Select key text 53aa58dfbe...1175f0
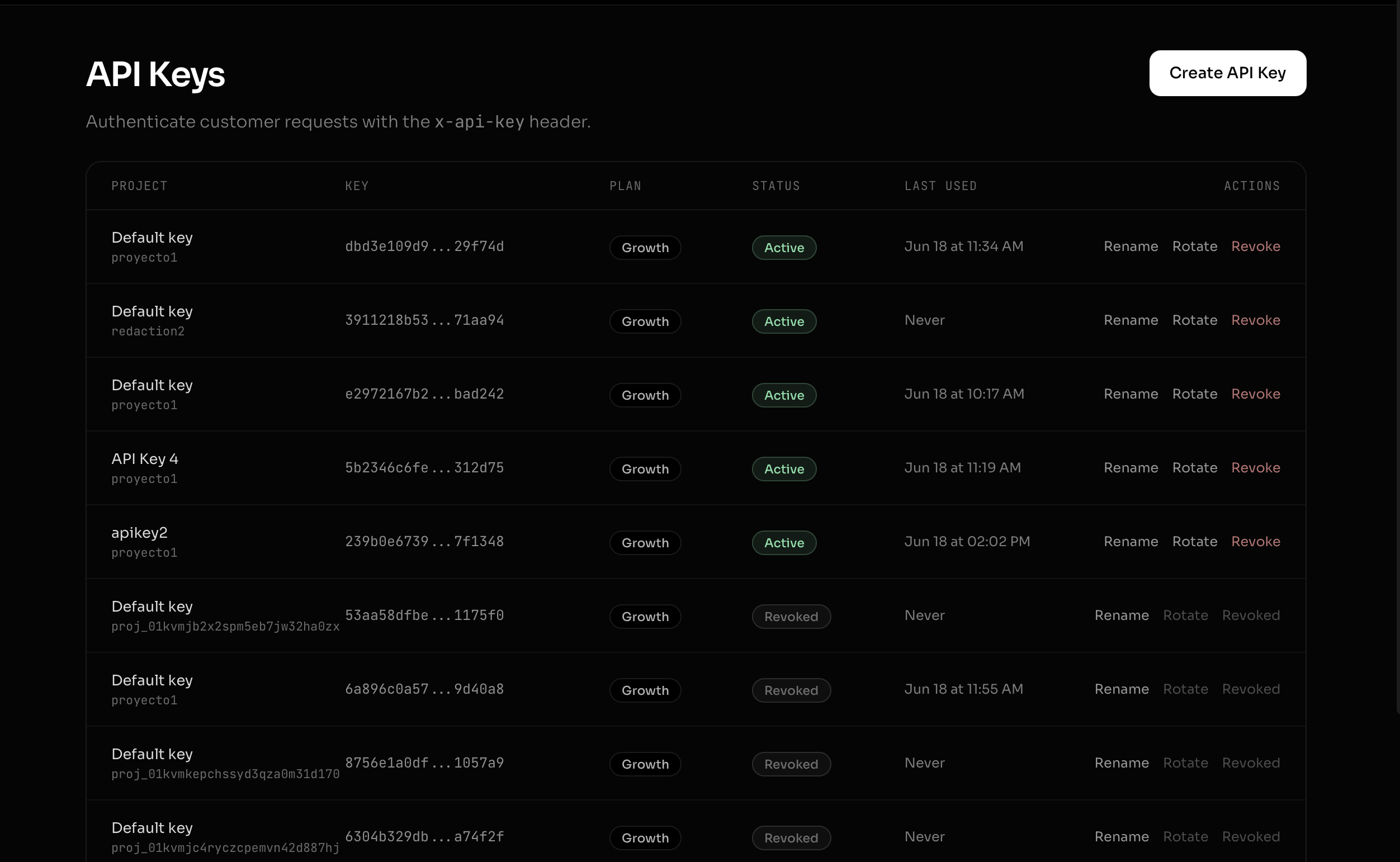This screenshot has height=862, width=1400. [424, 615]
